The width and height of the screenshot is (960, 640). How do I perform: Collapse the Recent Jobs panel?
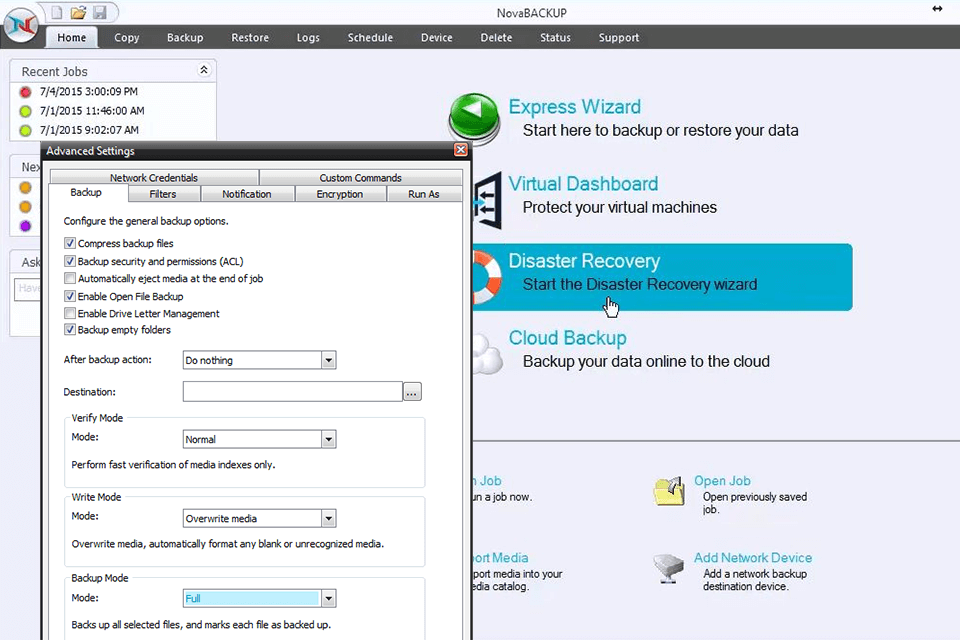point(204,71)
